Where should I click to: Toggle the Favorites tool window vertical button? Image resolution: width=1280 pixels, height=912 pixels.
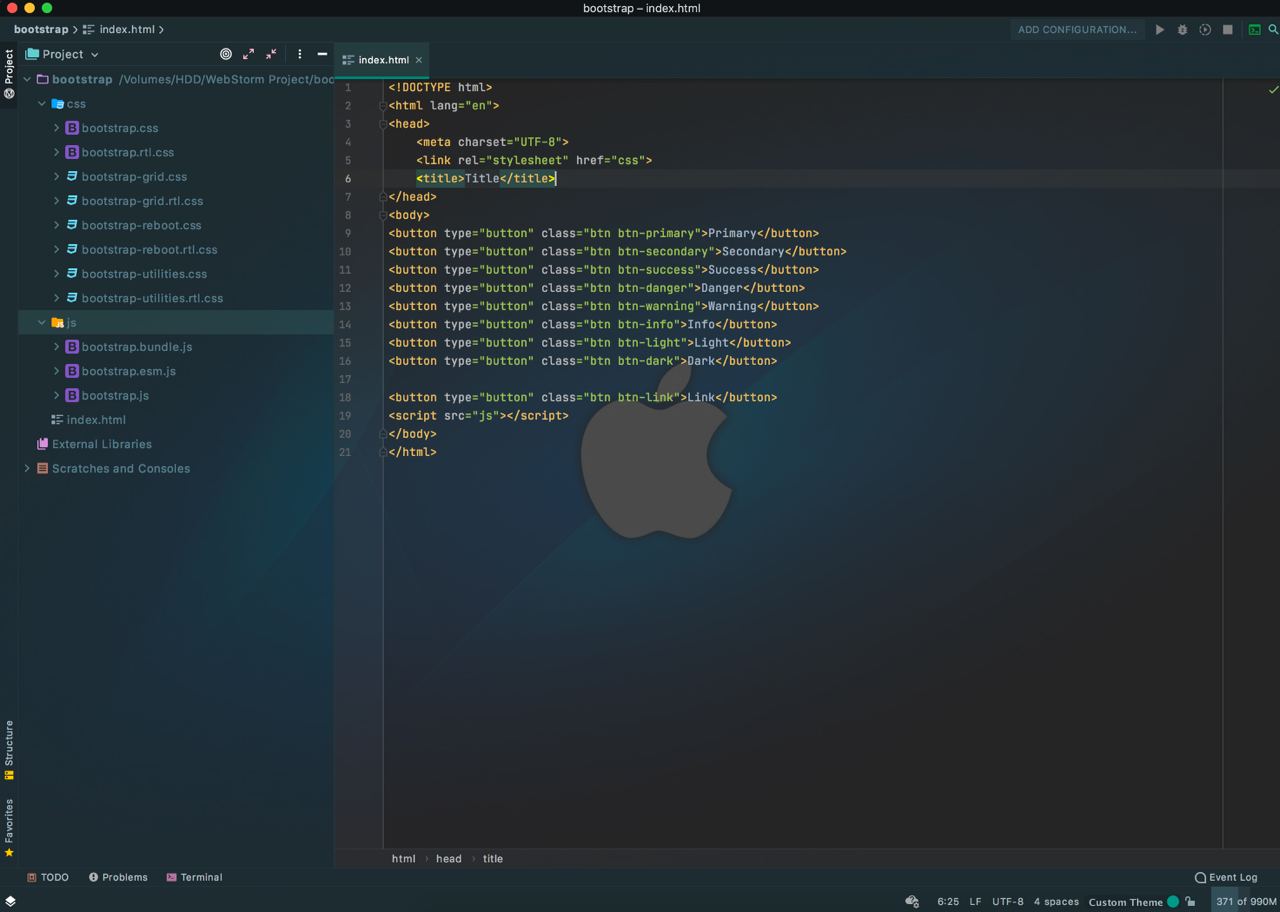[x=9, y=828]
